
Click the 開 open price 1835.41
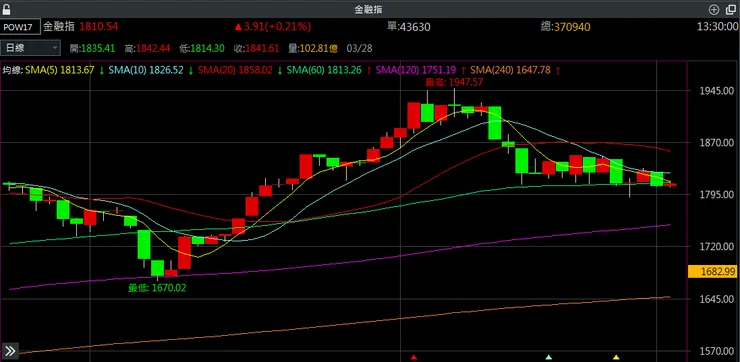(x=92, y=48)
